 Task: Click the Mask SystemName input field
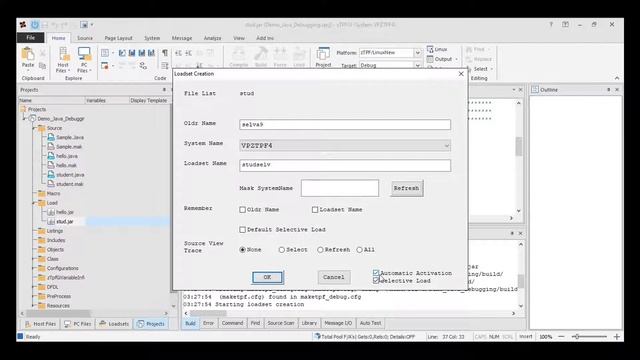click(340, 188)
